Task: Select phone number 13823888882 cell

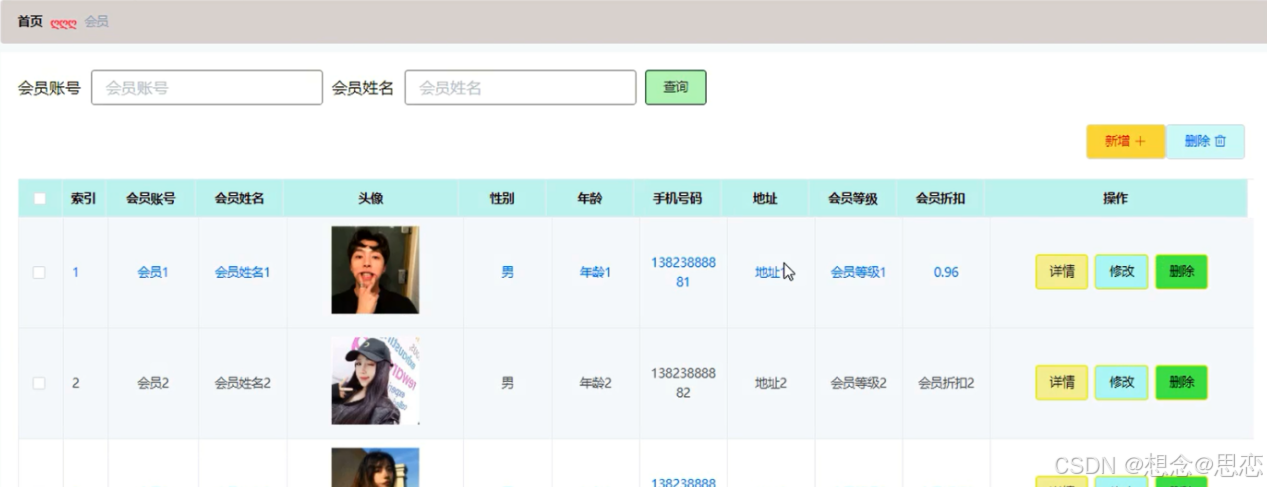Action: click(x=683, y=382)
